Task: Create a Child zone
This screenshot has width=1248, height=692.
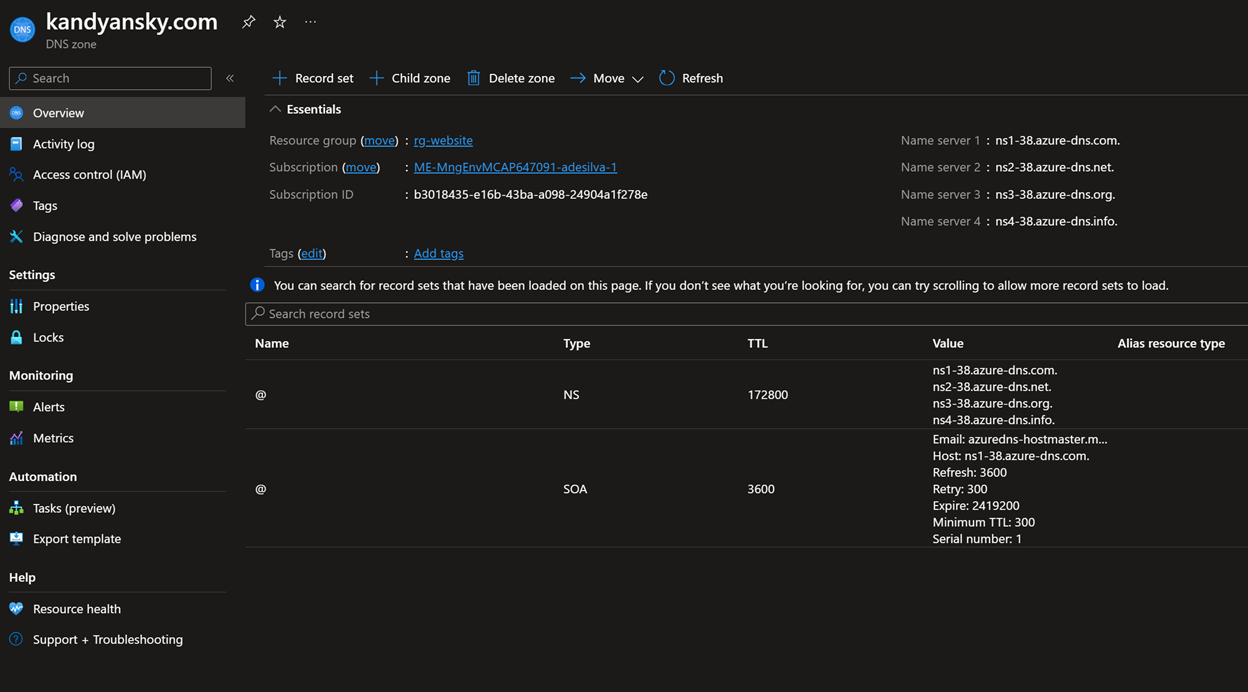Action: pos(410,78)
